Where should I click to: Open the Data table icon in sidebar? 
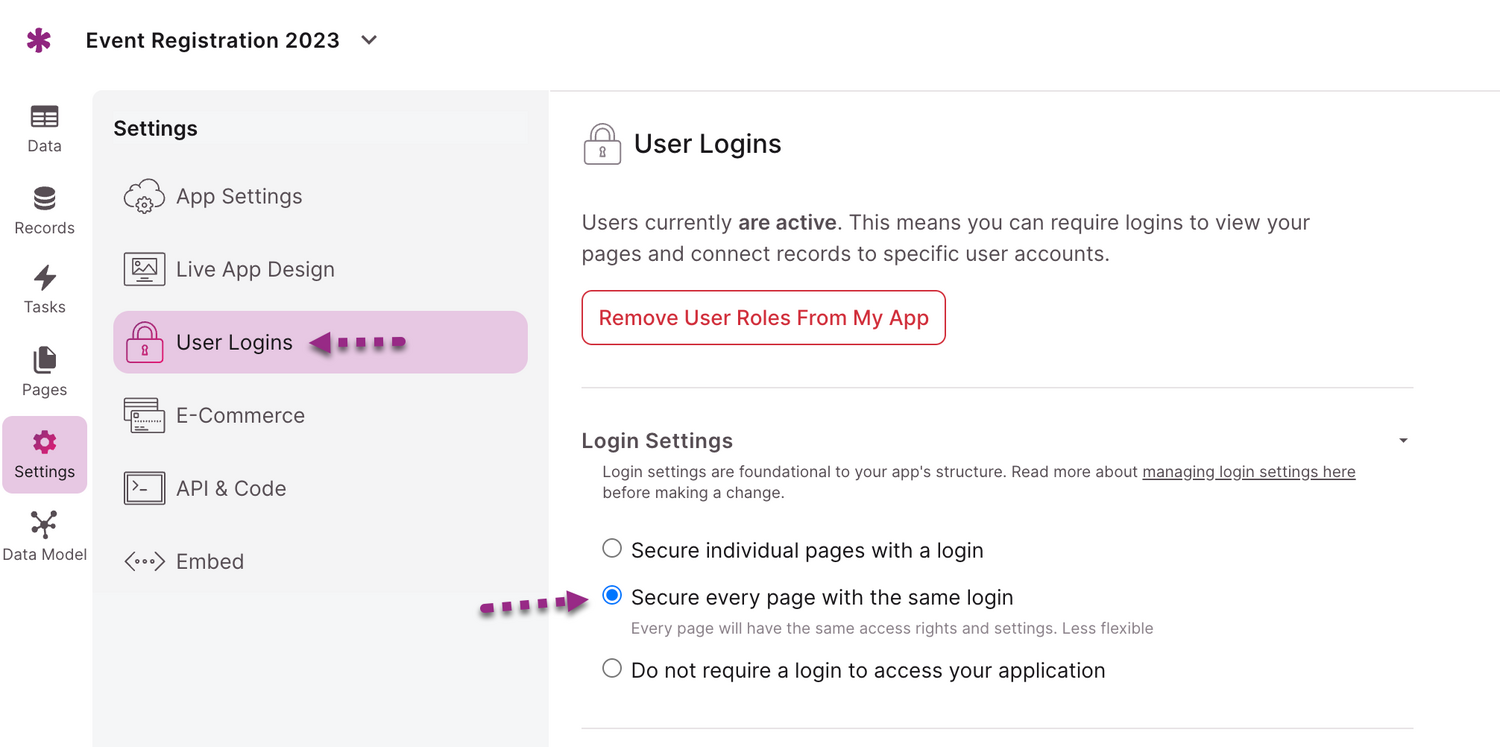pos(44,118)
